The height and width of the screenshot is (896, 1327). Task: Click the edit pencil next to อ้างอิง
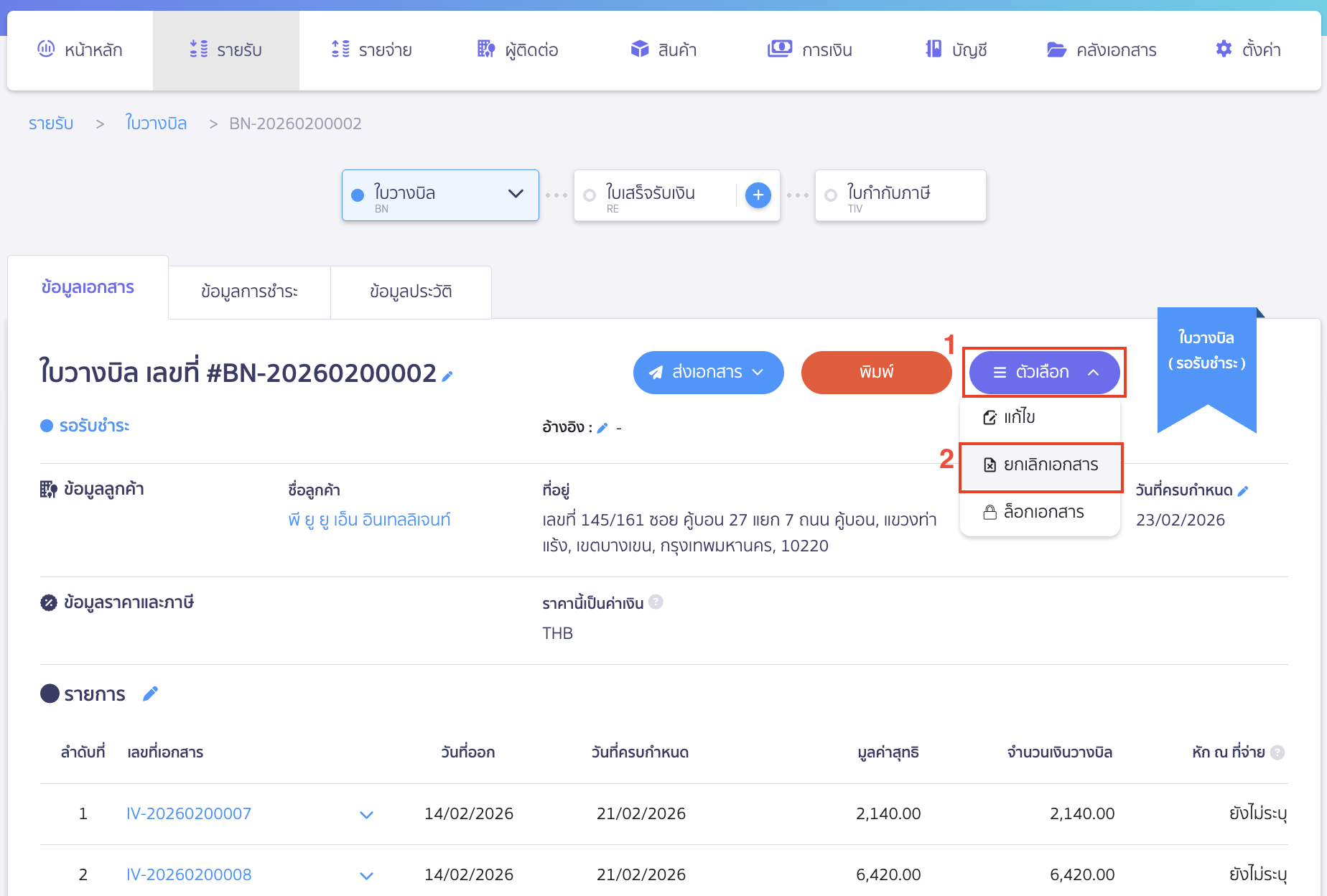[602, 428]
